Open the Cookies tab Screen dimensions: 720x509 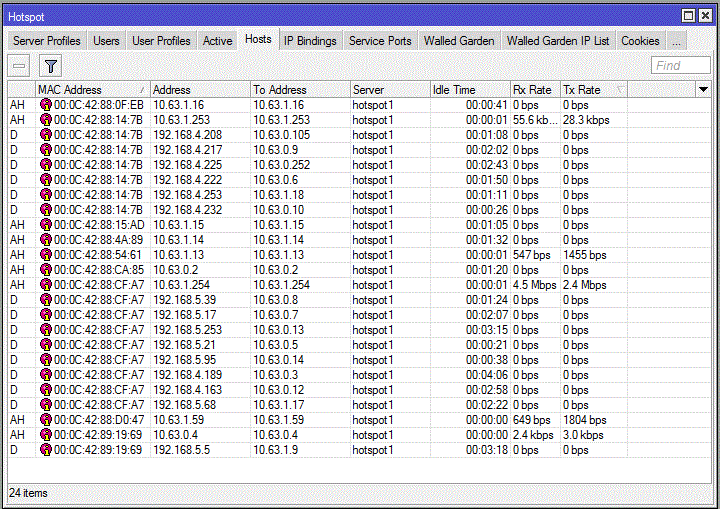tap(640, 41)
